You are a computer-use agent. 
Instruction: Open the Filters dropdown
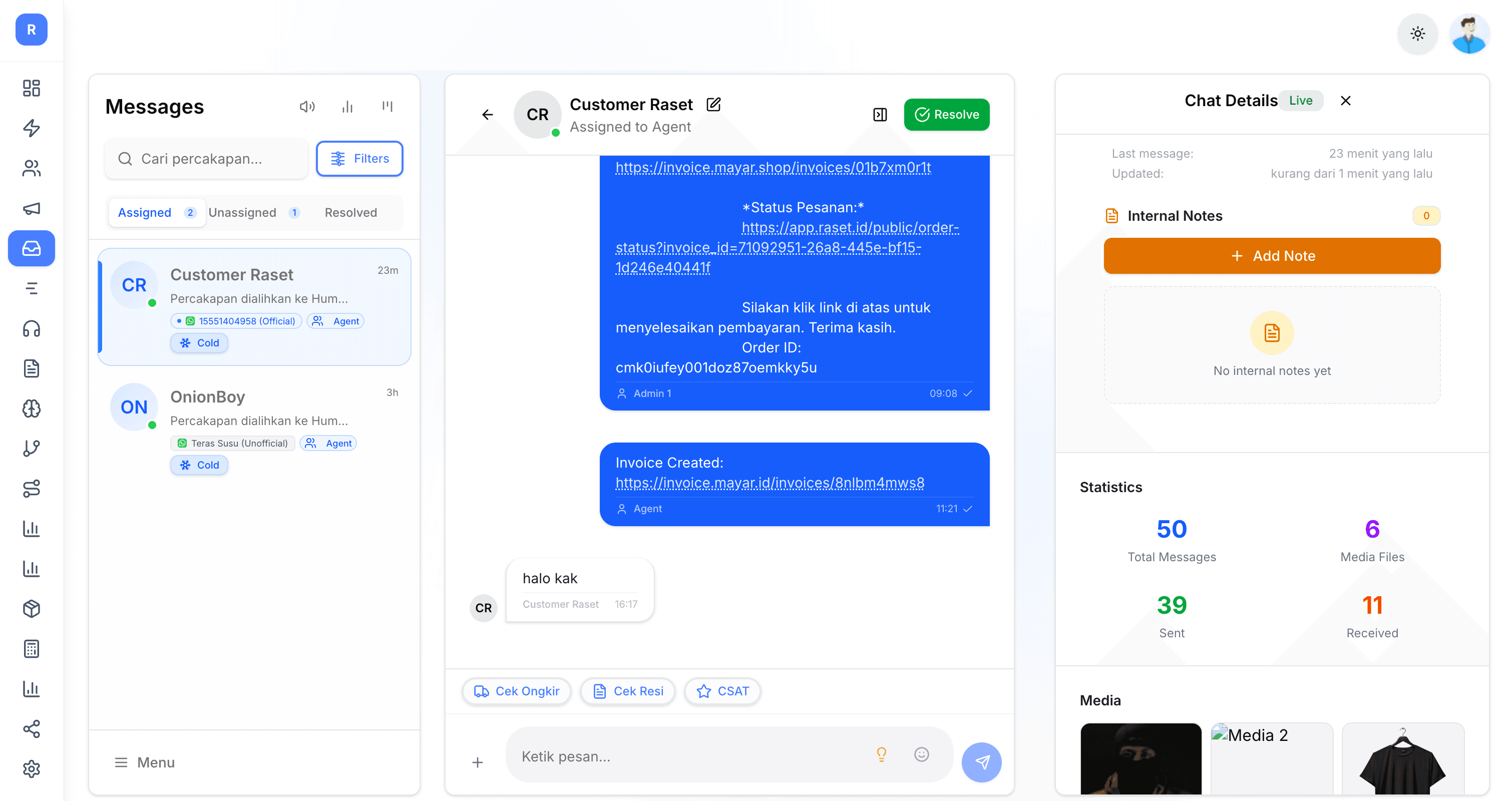[359, 158]
